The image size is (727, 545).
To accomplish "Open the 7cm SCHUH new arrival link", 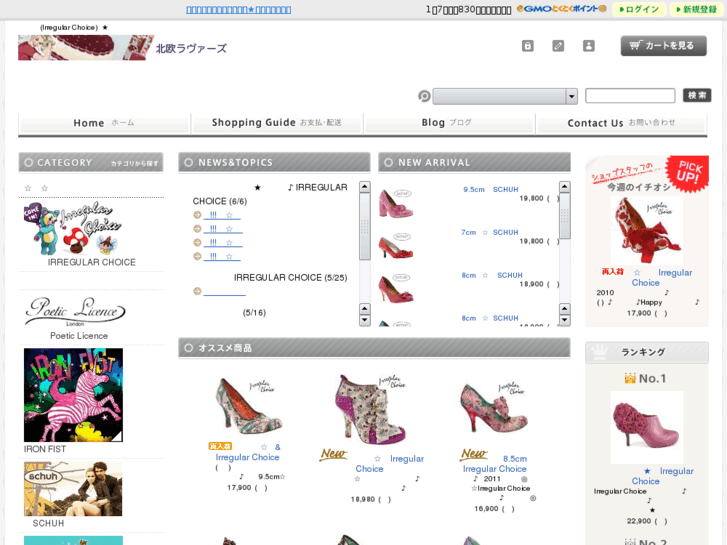I will point(489,232).
